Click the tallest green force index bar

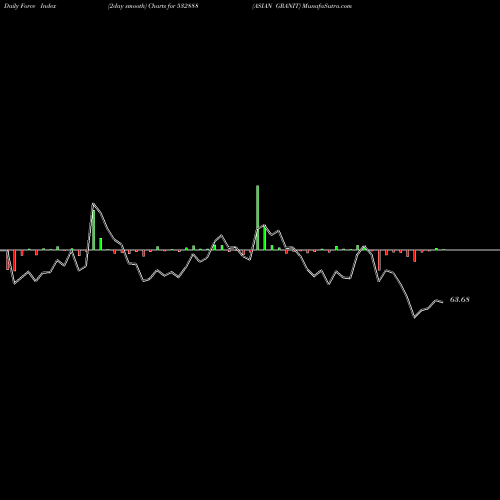pos(257,218)
